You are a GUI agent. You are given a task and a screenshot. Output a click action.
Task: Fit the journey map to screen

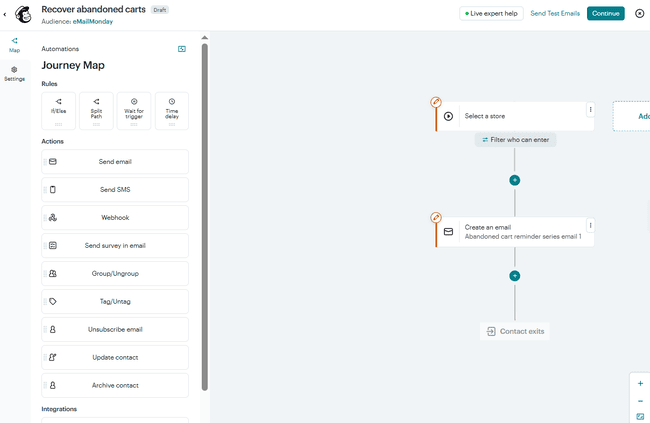[x=640, y=416]
